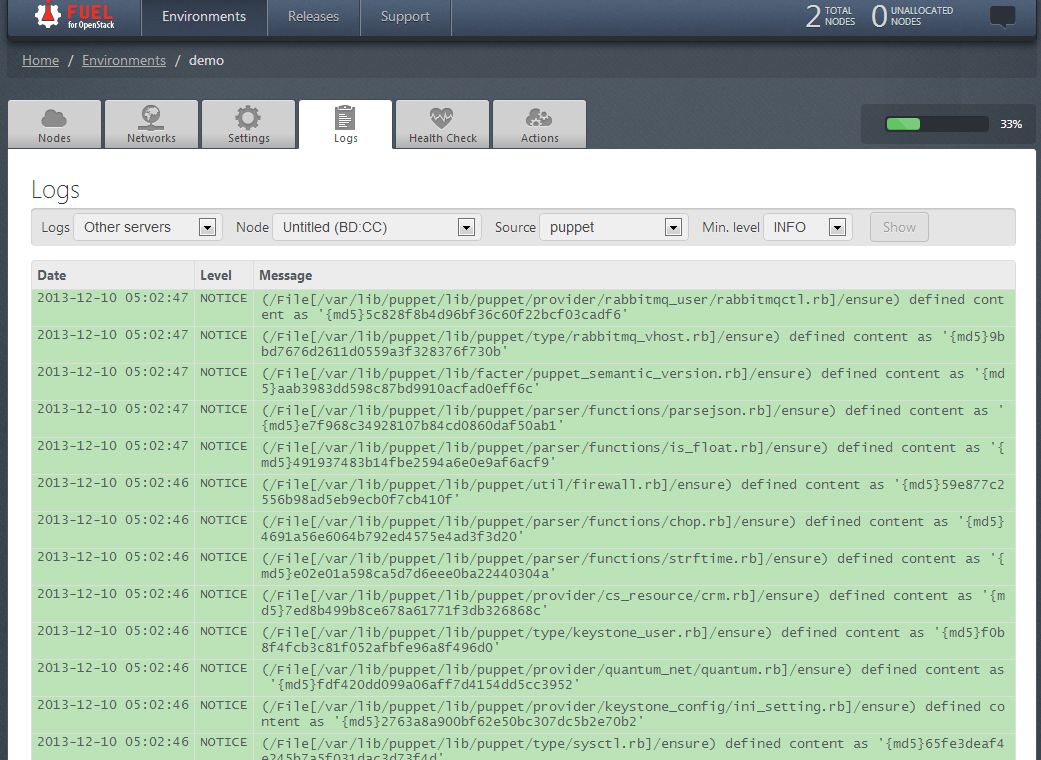1041x760 pixels.
Task: Select the puppet_semantic_version.rb log message
Action: 633,381
